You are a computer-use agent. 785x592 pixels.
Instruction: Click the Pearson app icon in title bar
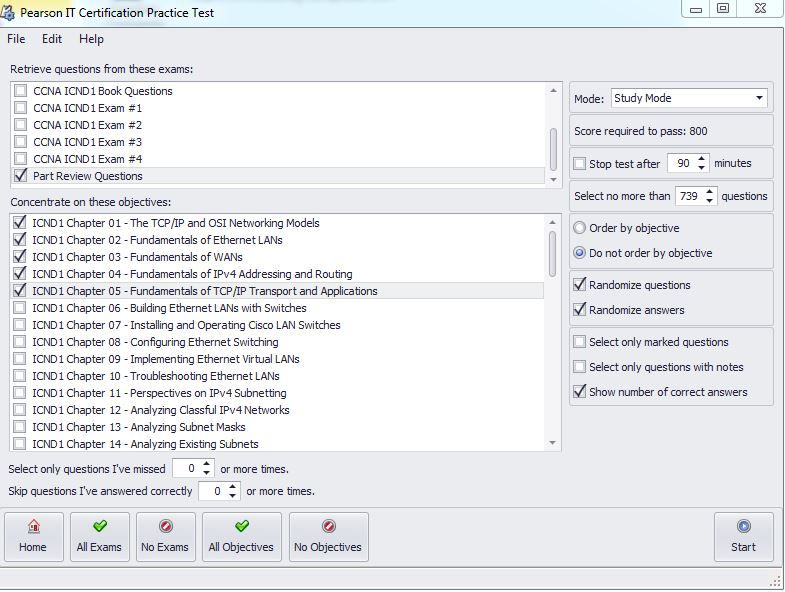[8, 13]
